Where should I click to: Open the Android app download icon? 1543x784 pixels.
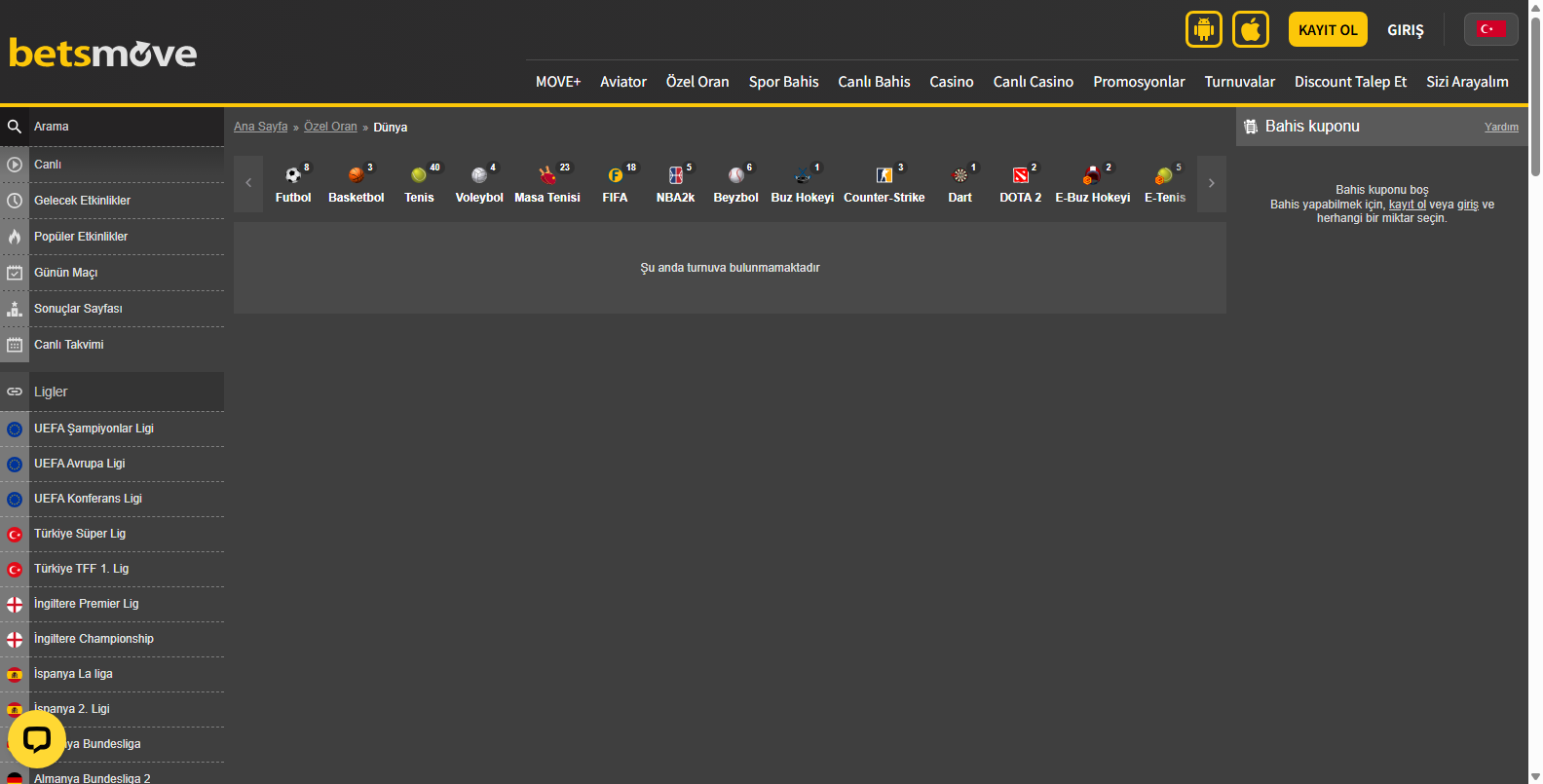1203,29
